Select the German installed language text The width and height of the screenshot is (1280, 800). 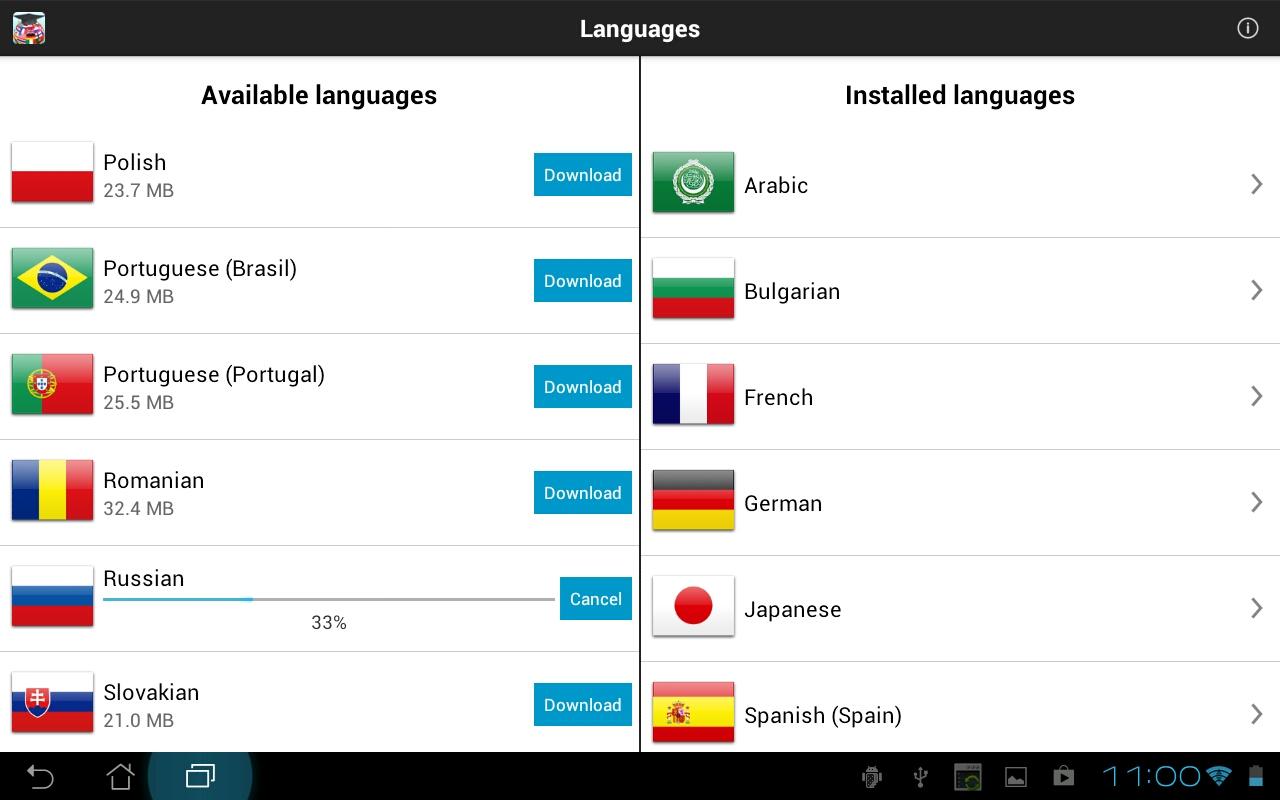click(x=783, y=503)
